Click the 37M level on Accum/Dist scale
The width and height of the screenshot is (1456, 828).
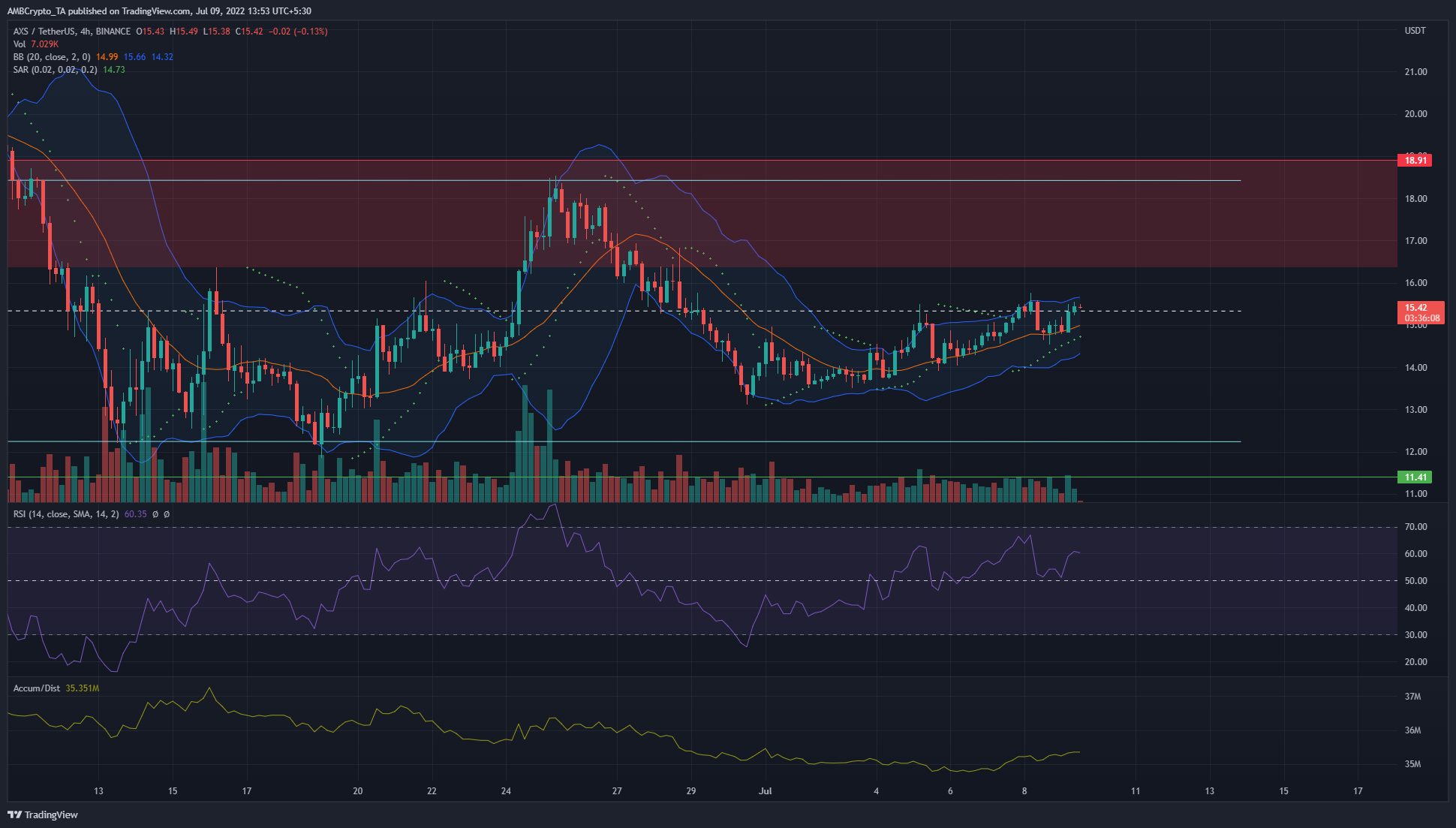[x=1412, y=697]
